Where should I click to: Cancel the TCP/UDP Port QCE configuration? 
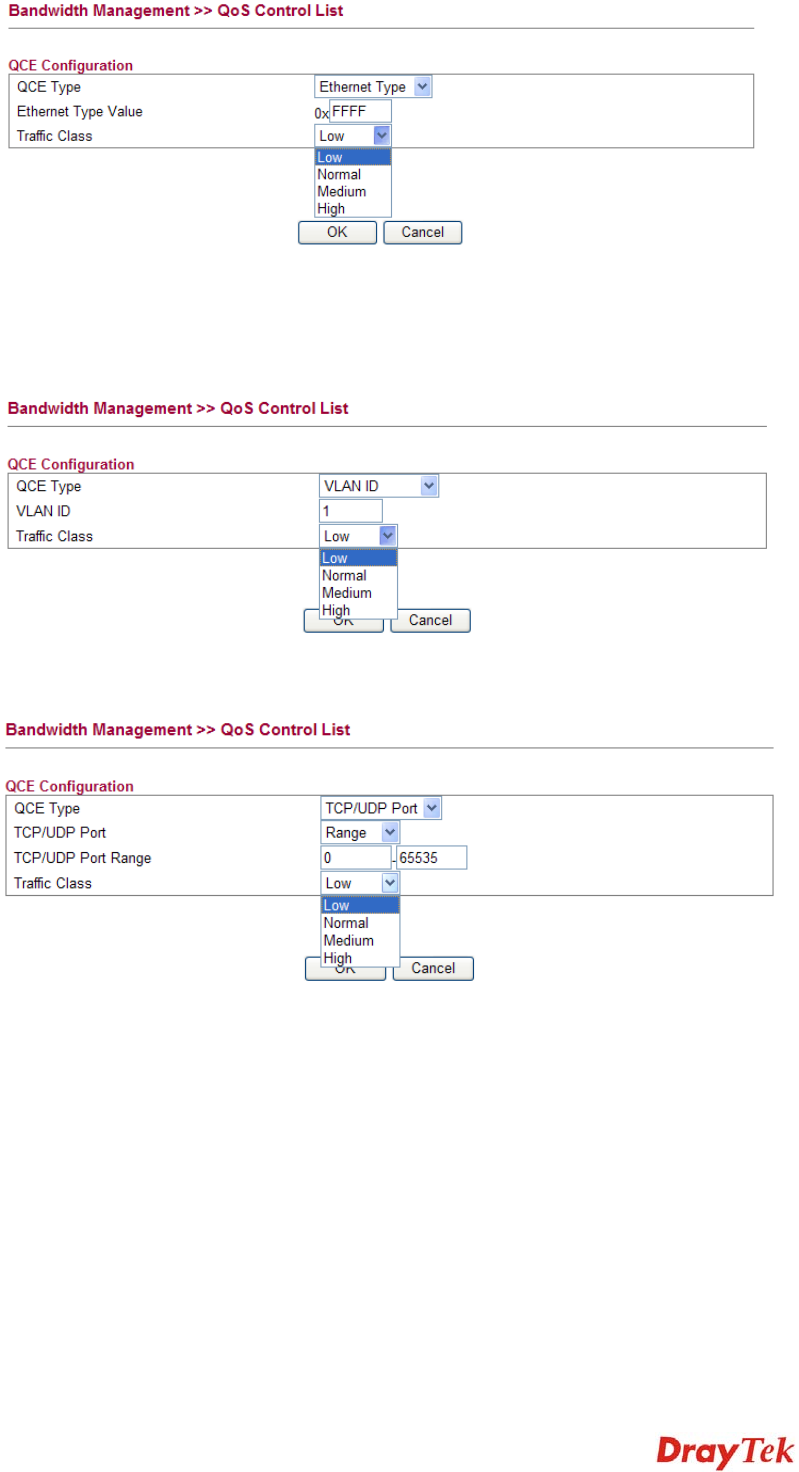click(432, 968)
